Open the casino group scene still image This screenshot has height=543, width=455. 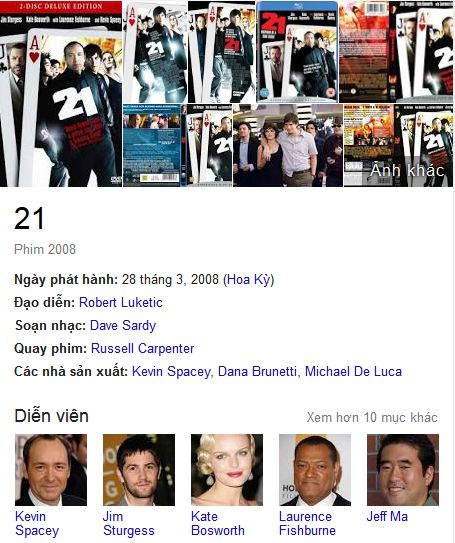pos(288,145)
